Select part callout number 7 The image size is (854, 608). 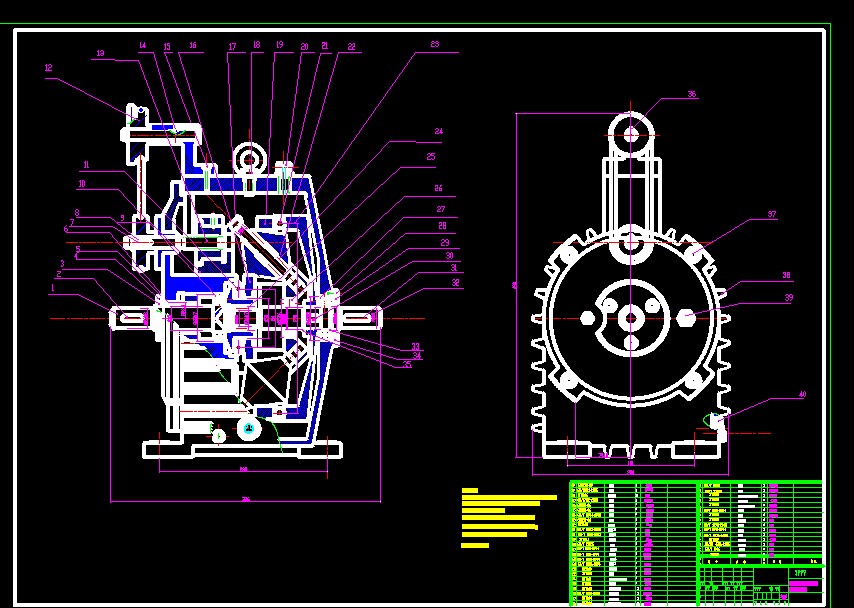pos(71,222)
